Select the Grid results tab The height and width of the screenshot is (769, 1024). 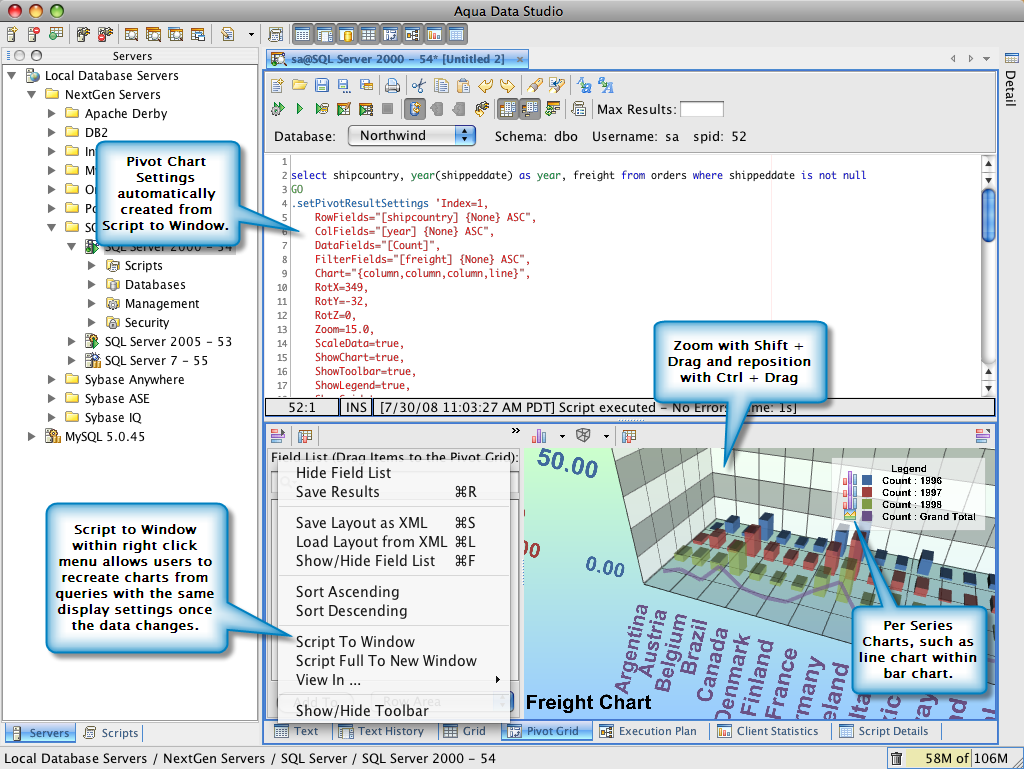tap(465, 731)
